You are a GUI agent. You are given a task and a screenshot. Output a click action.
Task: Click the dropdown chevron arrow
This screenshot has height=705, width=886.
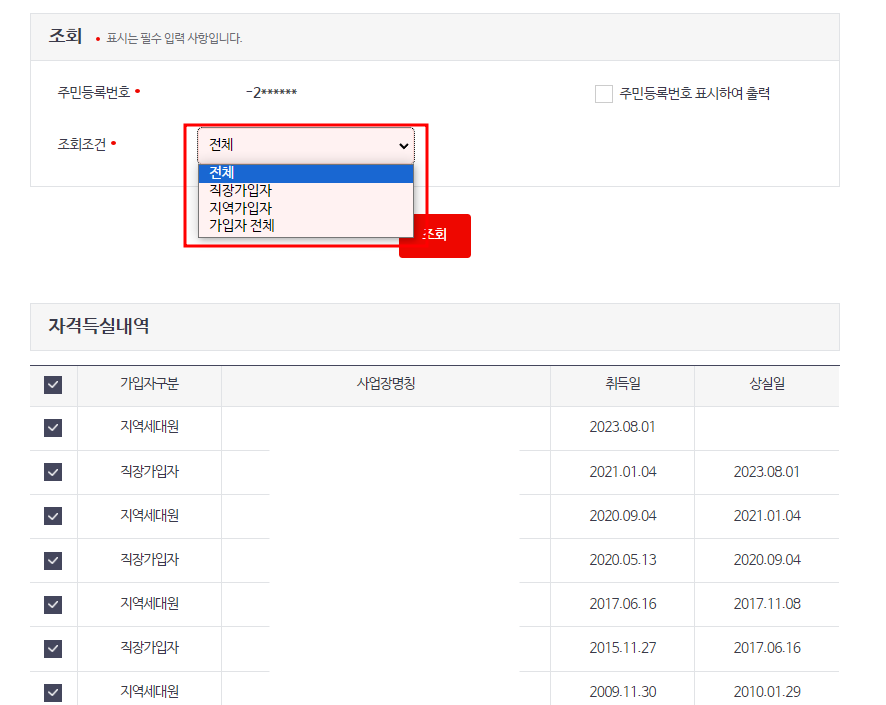(405, 145)
